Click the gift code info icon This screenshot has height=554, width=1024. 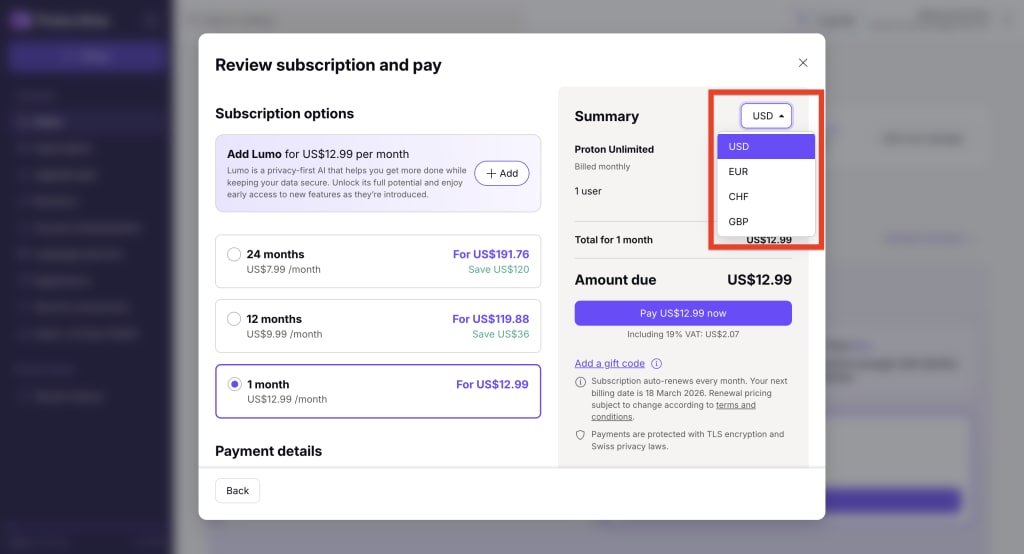point(657,363)
